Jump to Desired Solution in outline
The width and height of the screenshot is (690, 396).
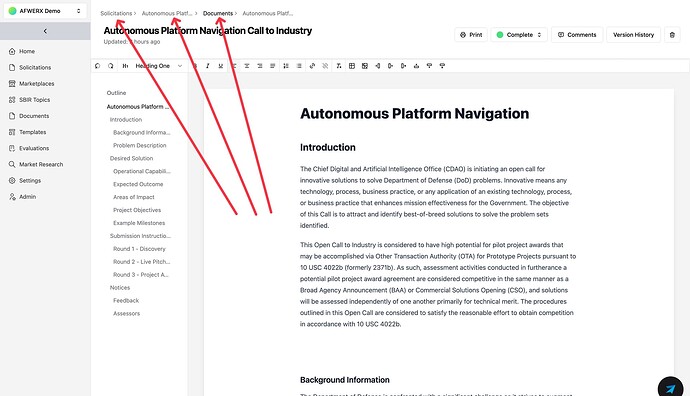[x=132, y=158]
